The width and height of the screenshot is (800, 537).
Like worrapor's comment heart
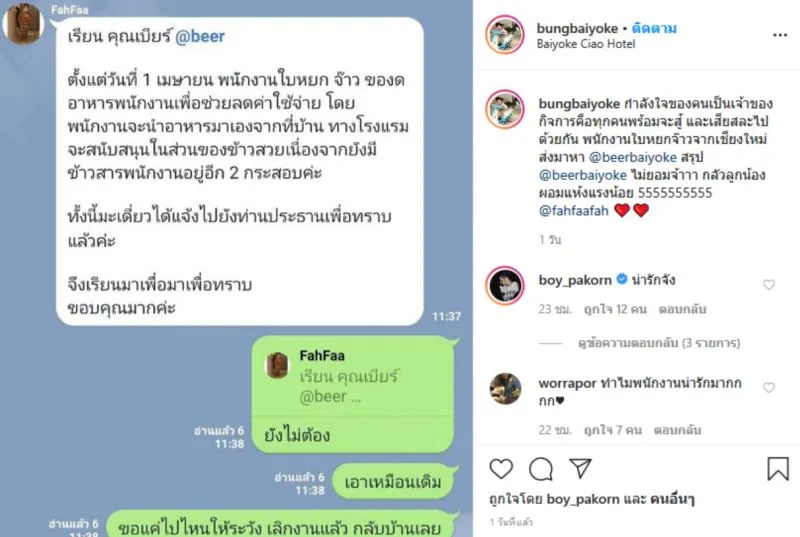click(x=769, y=388)
